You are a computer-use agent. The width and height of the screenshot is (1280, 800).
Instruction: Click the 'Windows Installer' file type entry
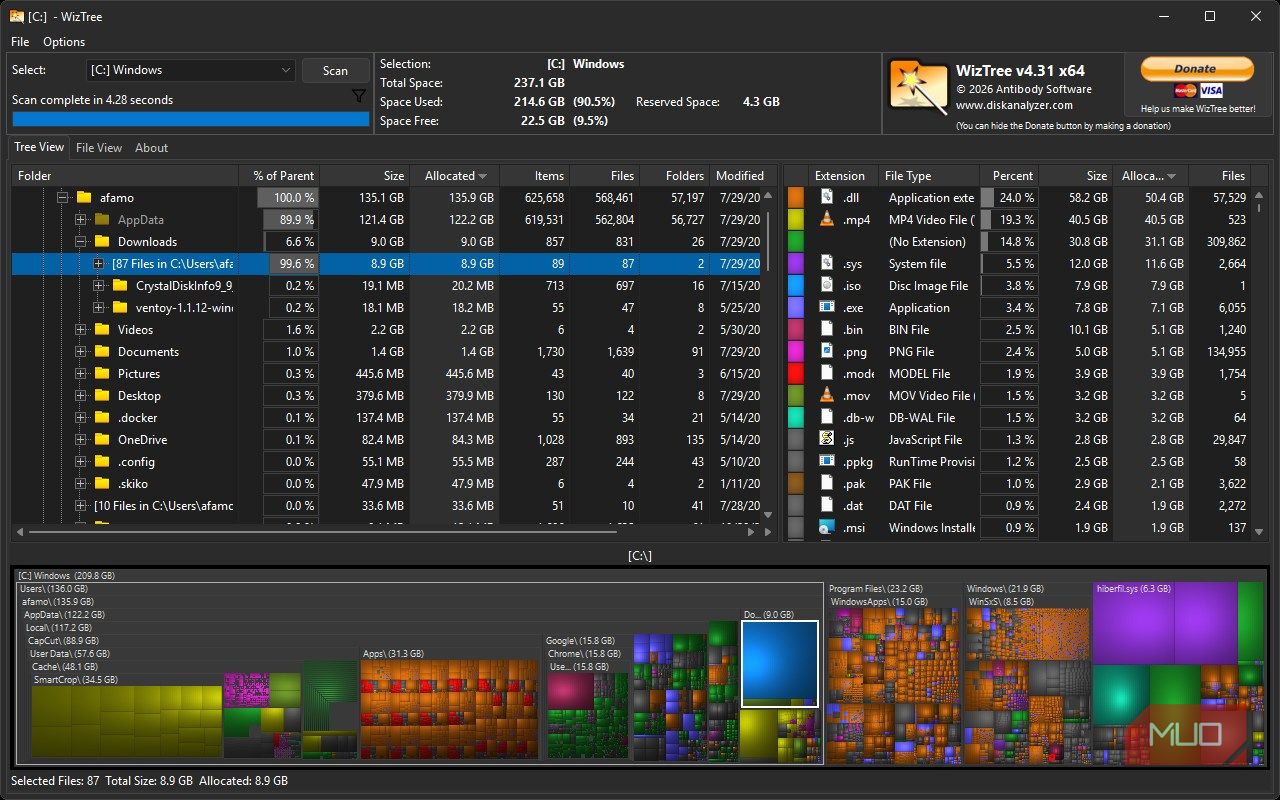932,528
